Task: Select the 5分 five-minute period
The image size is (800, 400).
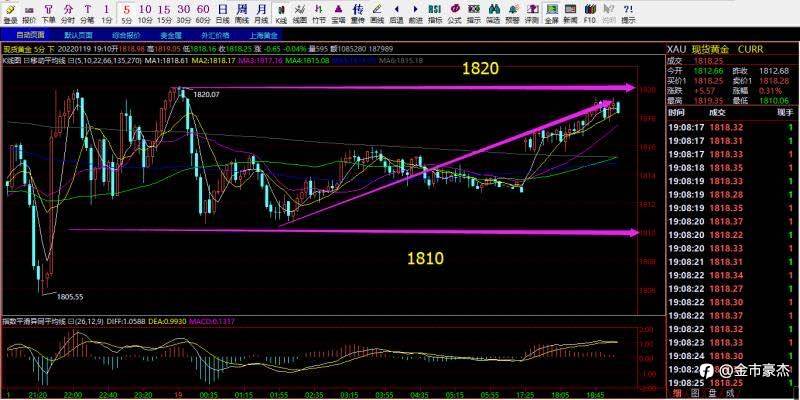Action: click(x=127, y=14)
